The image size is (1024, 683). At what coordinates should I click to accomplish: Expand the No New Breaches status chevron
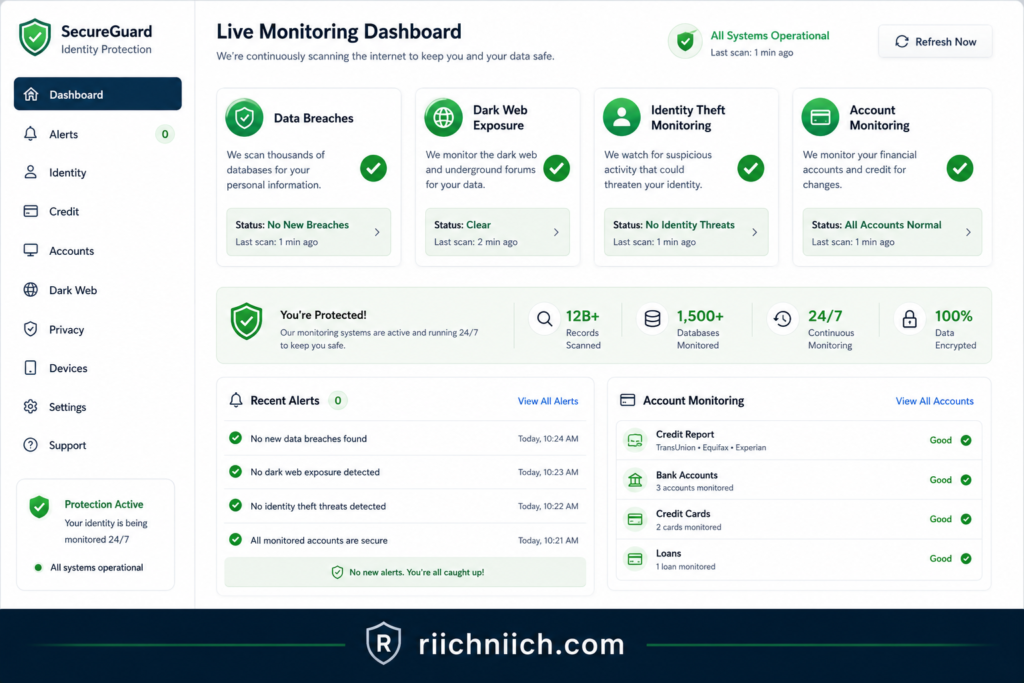(x=377, y=232)
